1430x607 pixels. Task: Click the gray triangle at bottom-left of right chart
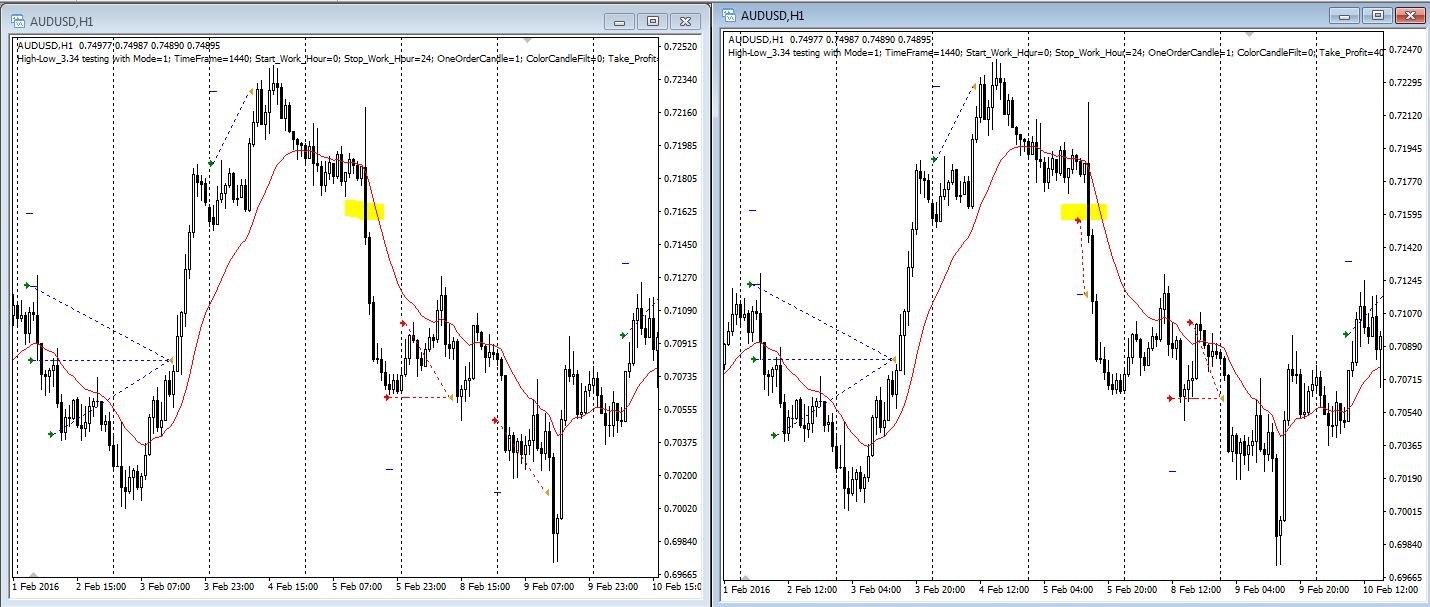point(744,578)
